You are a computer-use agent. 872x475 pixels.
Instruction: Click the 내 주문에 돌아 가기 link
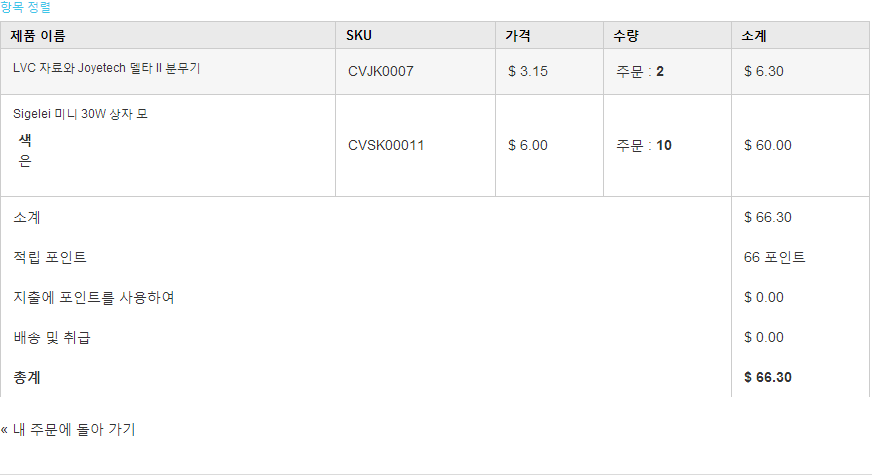pyautogui.click(x=70, y=429)
